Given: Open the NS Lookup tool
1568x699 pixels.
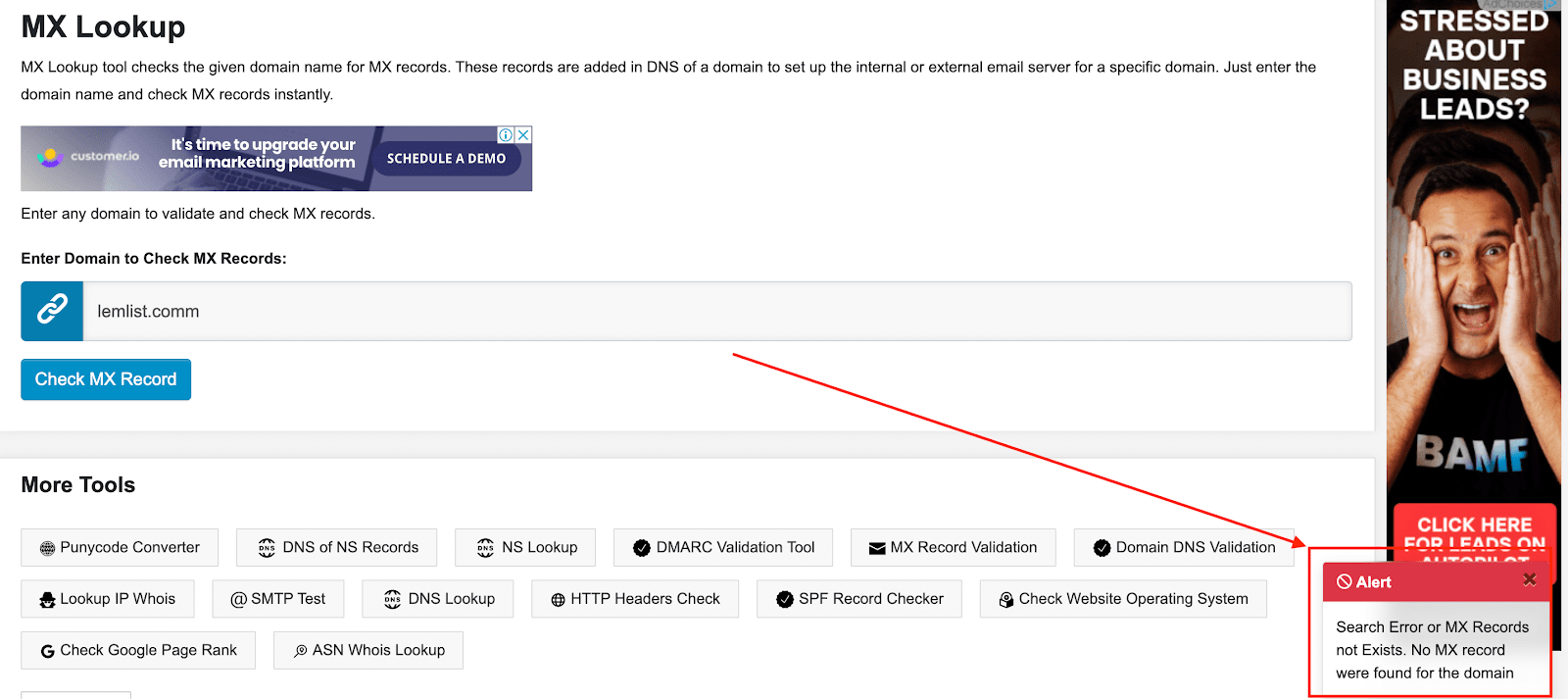Looking at the screenshot, I should [x=525, y=547].
